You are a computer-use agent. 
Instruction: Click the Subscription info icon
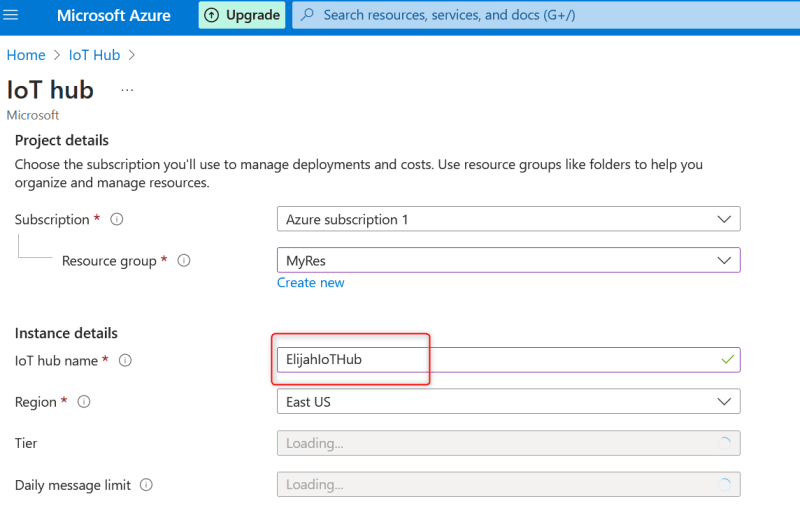[117, 219]
